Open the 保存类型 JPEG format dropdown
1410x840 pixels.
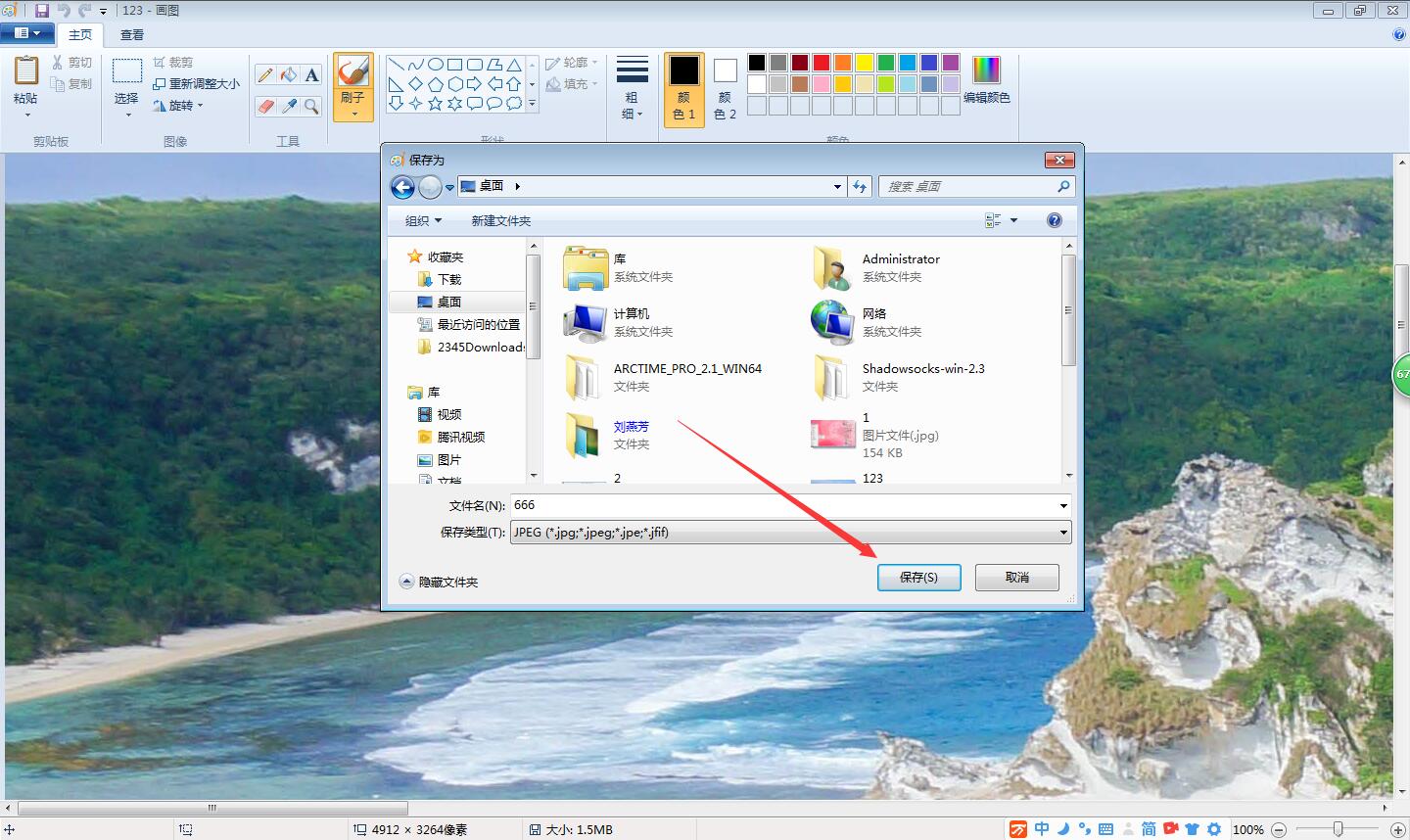[x=1064, y=533]
